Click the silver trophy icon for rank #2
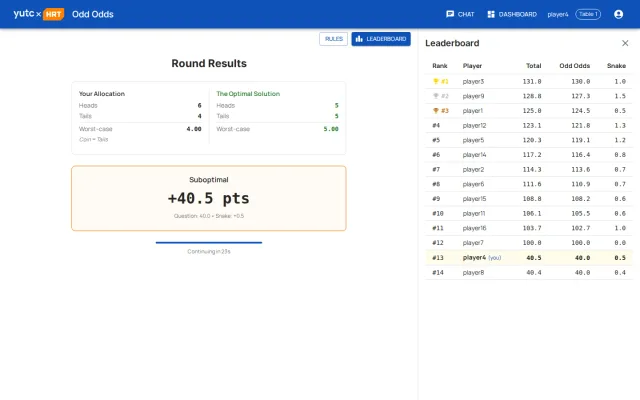Image resolution: width=640 pixels, height=400 pixels. [436, 96]
